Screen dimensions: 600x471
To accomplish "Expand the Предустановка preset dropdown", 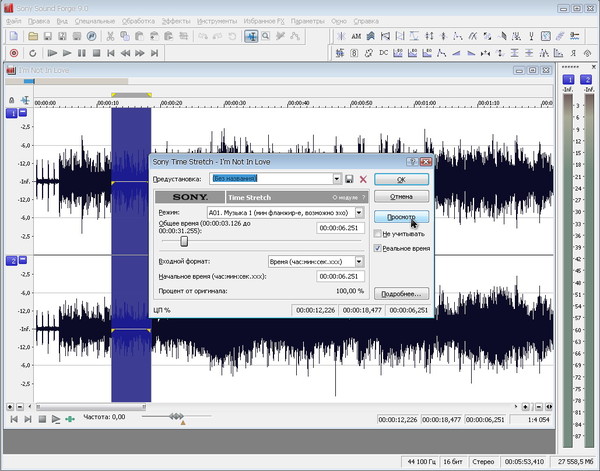I will click(x=336, y=179).
